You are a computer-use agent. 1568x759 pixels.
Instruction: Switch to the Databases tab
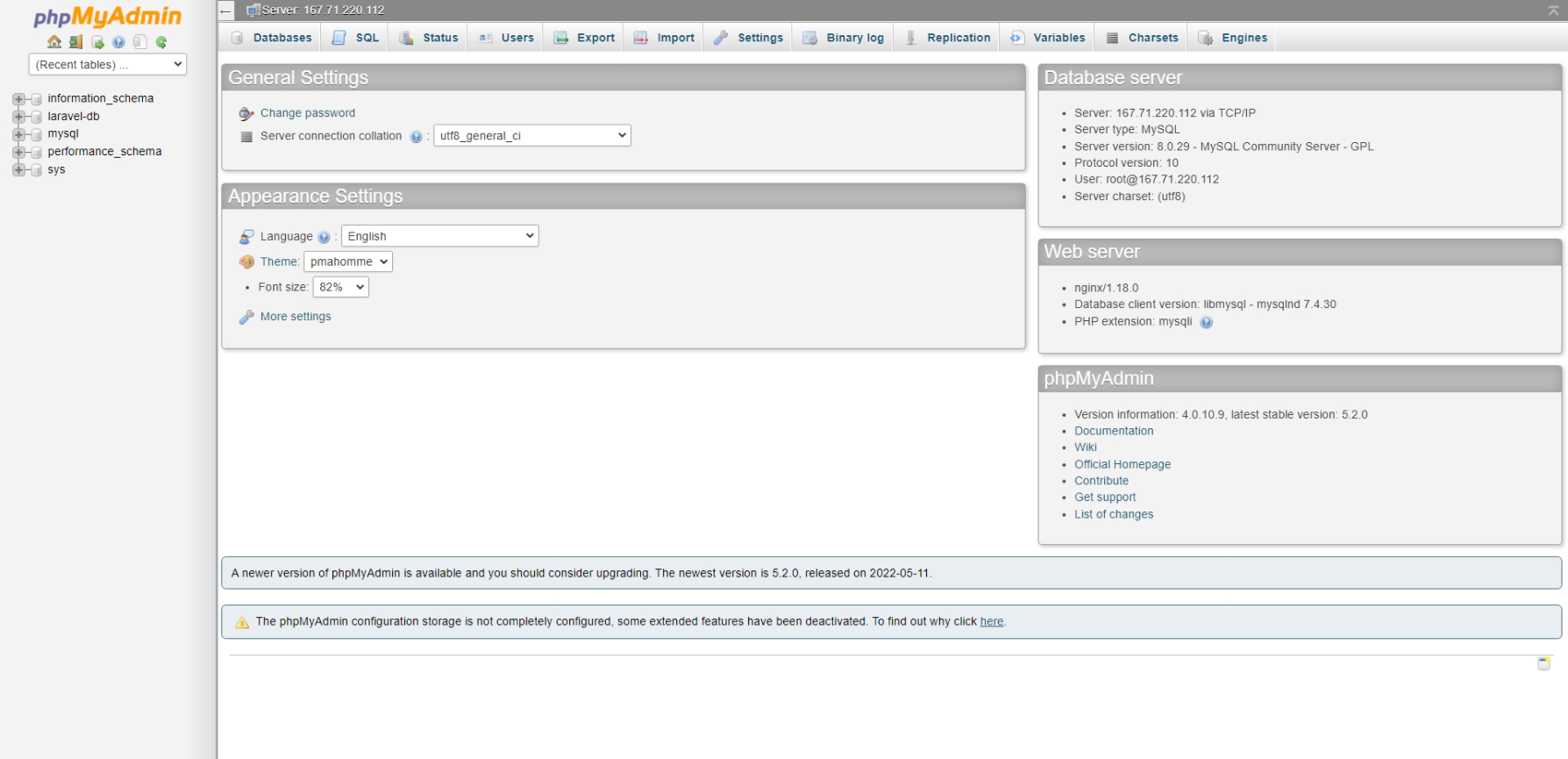[x=272, y=38]
